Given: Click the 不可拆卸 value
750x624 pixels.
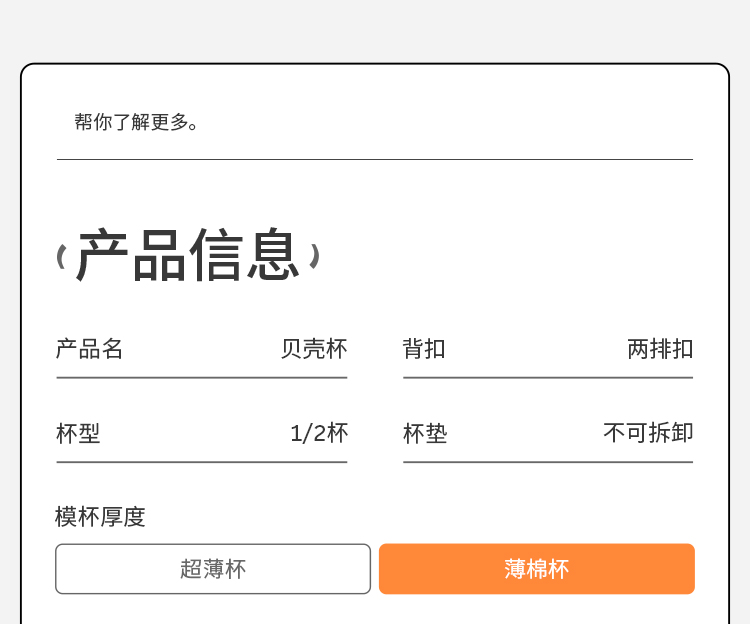Looking at the screenshot, I should (648, 433).
